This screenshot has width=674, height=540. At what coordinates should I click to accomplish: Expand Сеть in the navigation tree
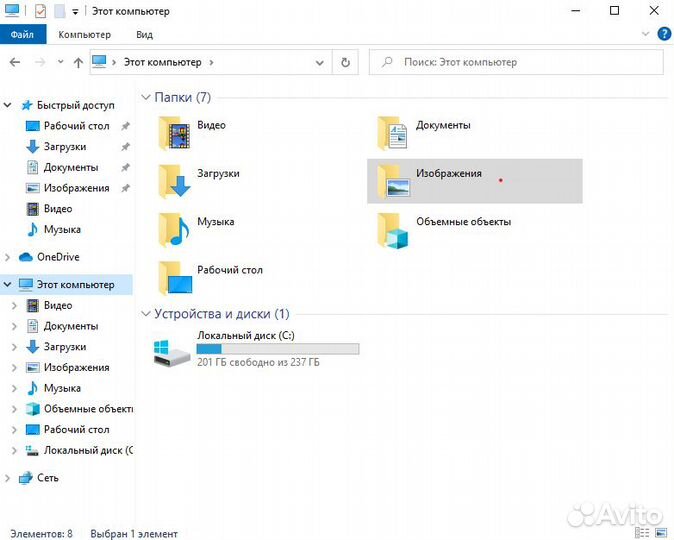pos(9,478)
